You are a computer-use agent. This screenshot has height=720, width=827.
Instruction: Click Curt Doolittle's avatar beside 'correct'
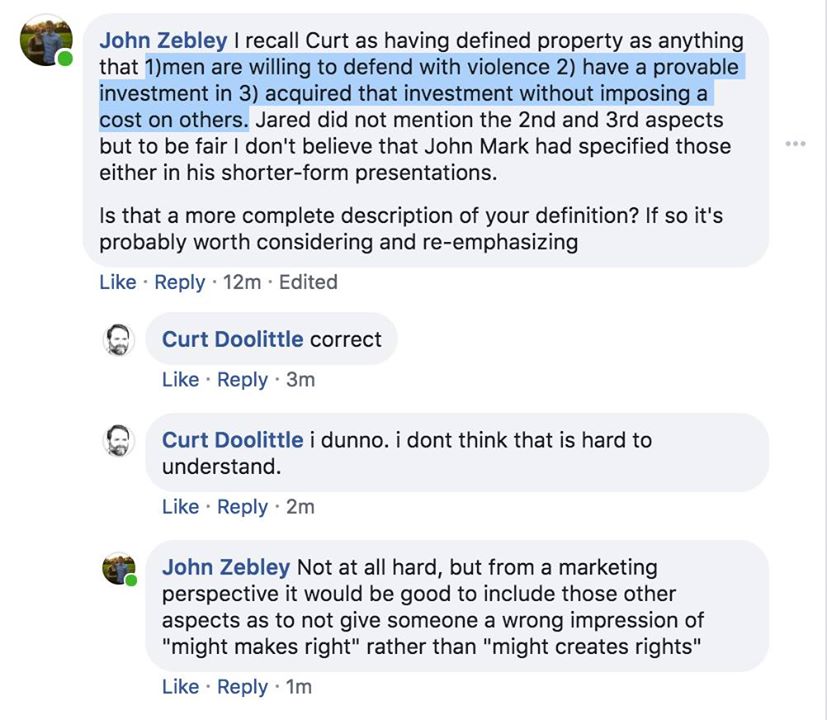[120, 340]
